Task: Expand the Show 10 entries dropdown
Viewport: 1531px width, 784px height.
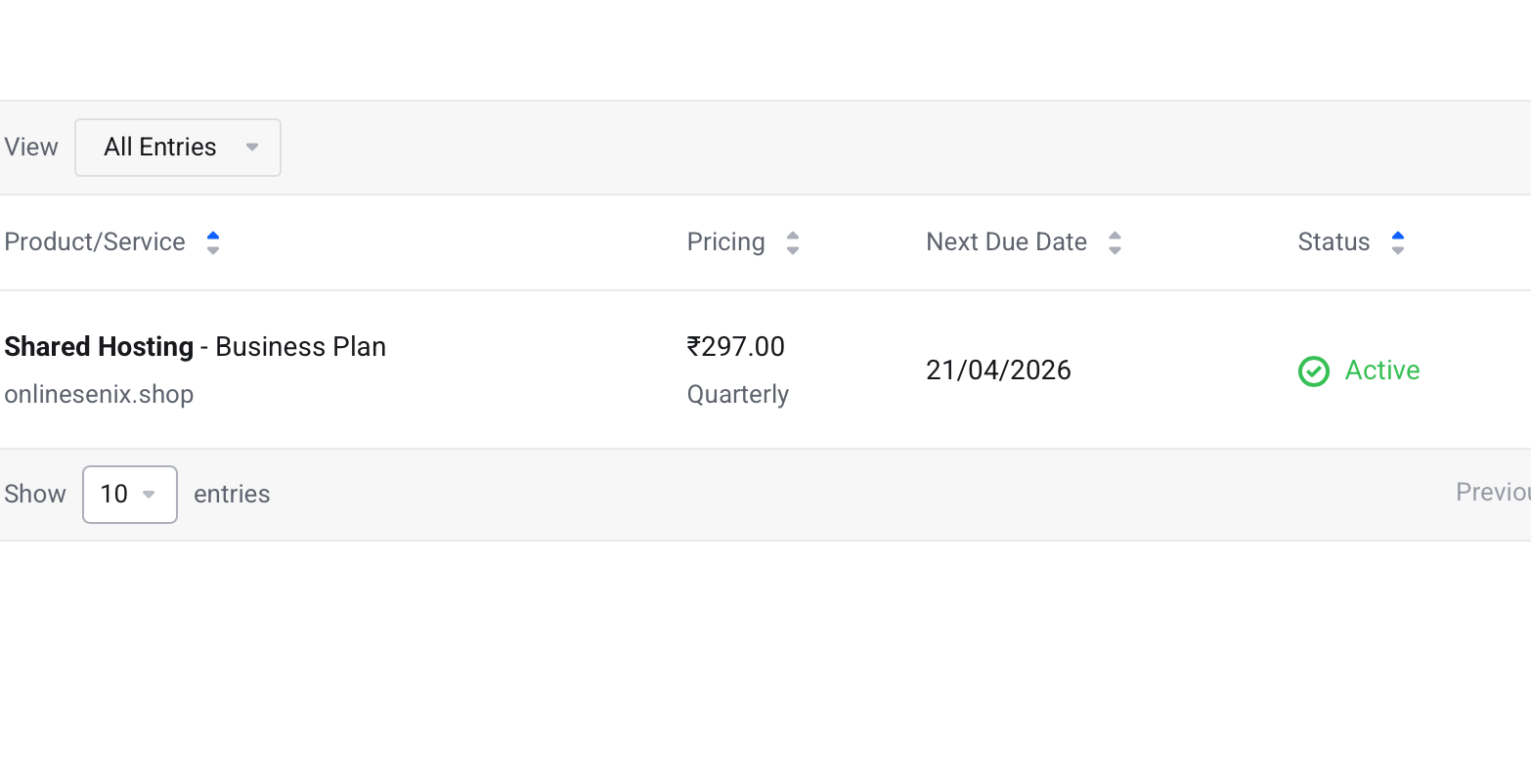Action: pyautogui.click(x=130, y=495)
